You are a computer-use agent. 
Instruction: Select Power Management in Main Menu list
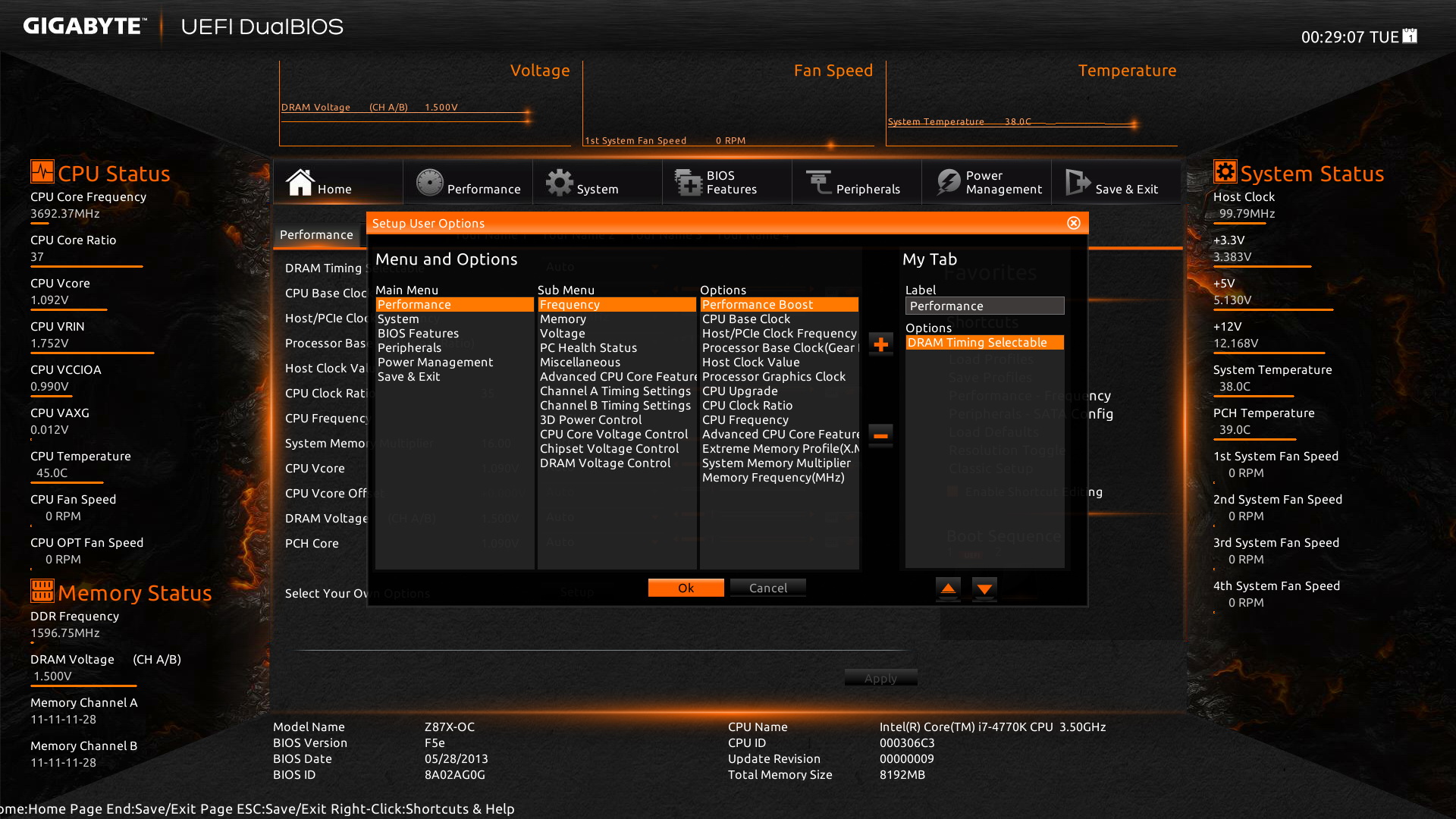[x=454, y=362]
